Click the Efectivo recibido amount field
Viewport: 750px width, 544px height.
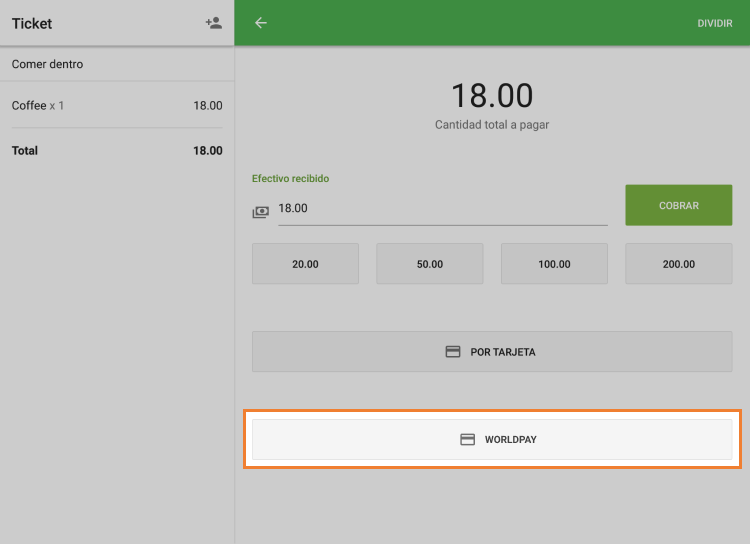[443, 209]
